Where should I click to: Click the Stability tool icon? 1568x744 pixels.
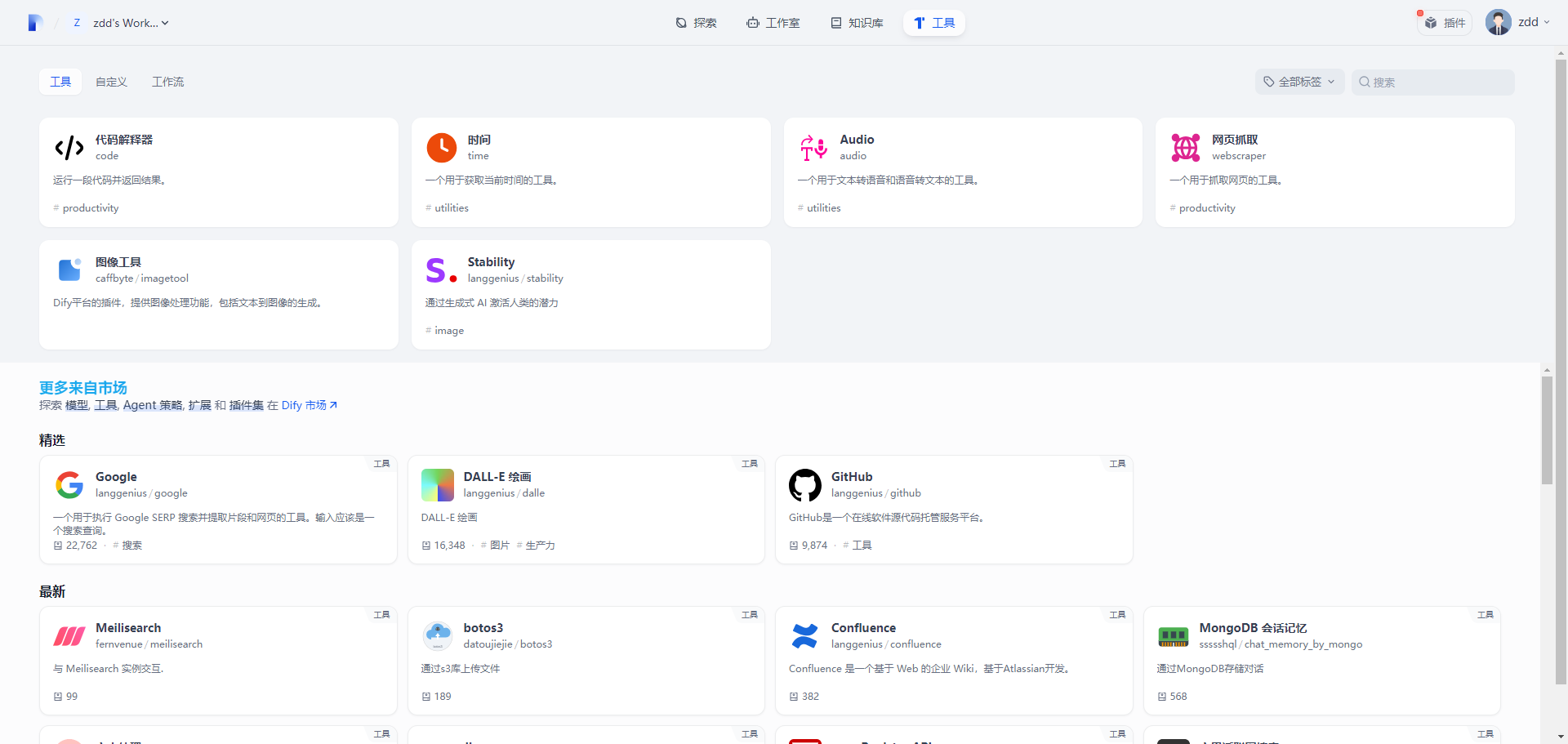pyautogui.click(x=442, y=270)
